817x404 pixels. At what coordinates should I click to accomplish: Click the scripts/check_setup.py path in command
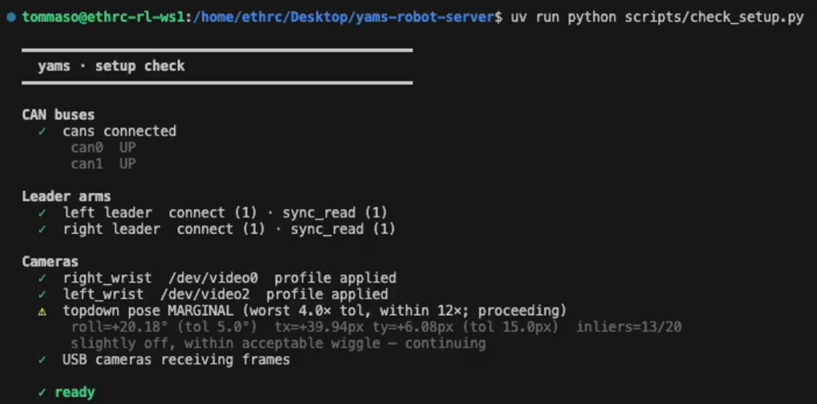coord(714,18)
